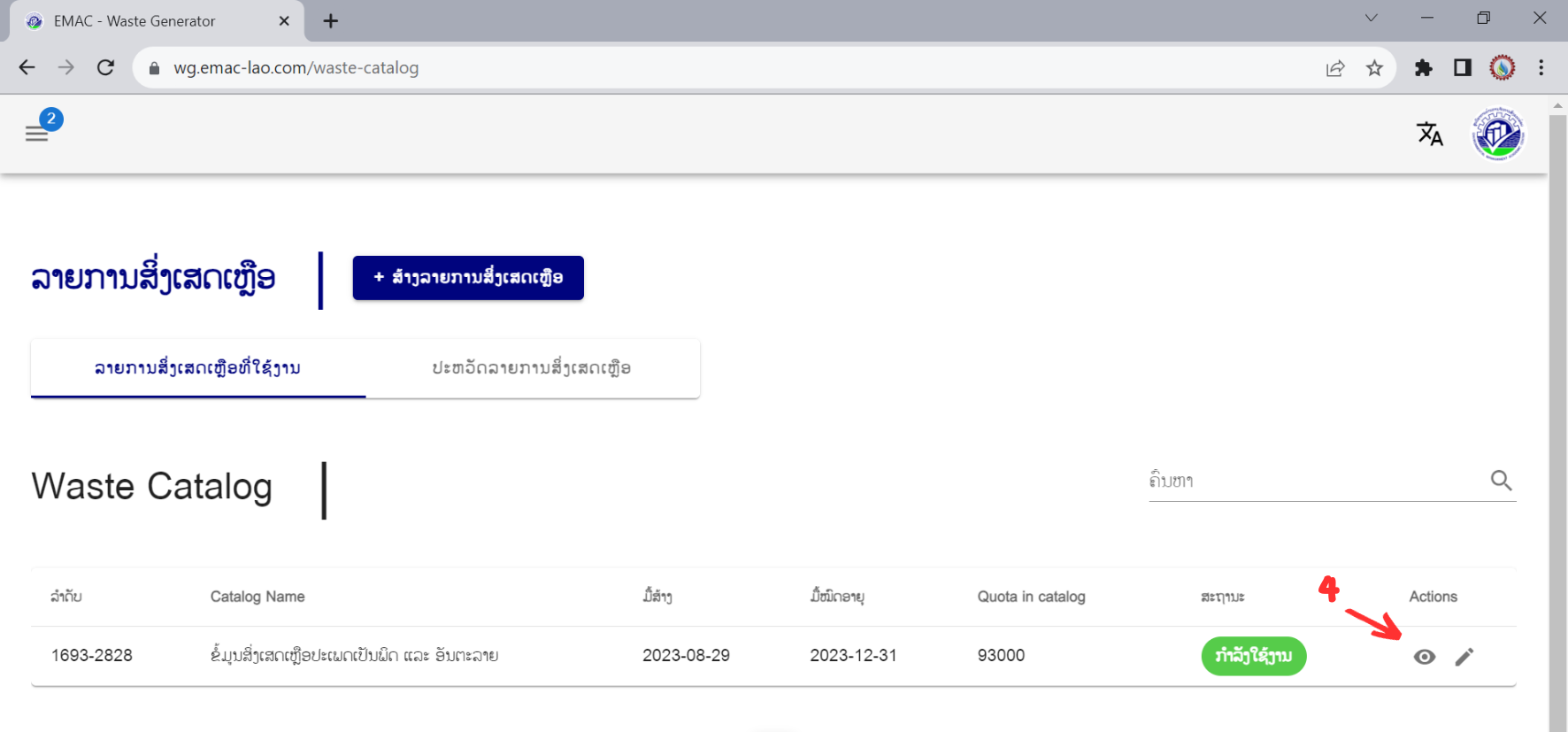Open the hamburger navigation menu
The image size is (1568, 732).
coord(36,134)
